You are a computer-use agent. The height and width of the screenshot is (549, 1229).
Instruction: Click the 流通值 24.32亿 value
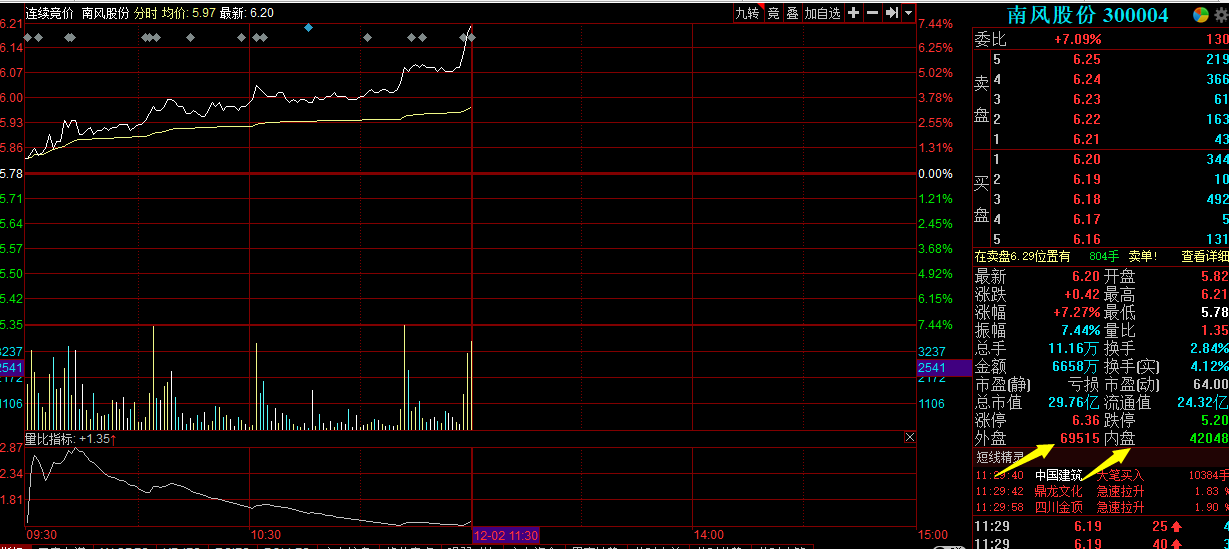tap(1202, 402)
